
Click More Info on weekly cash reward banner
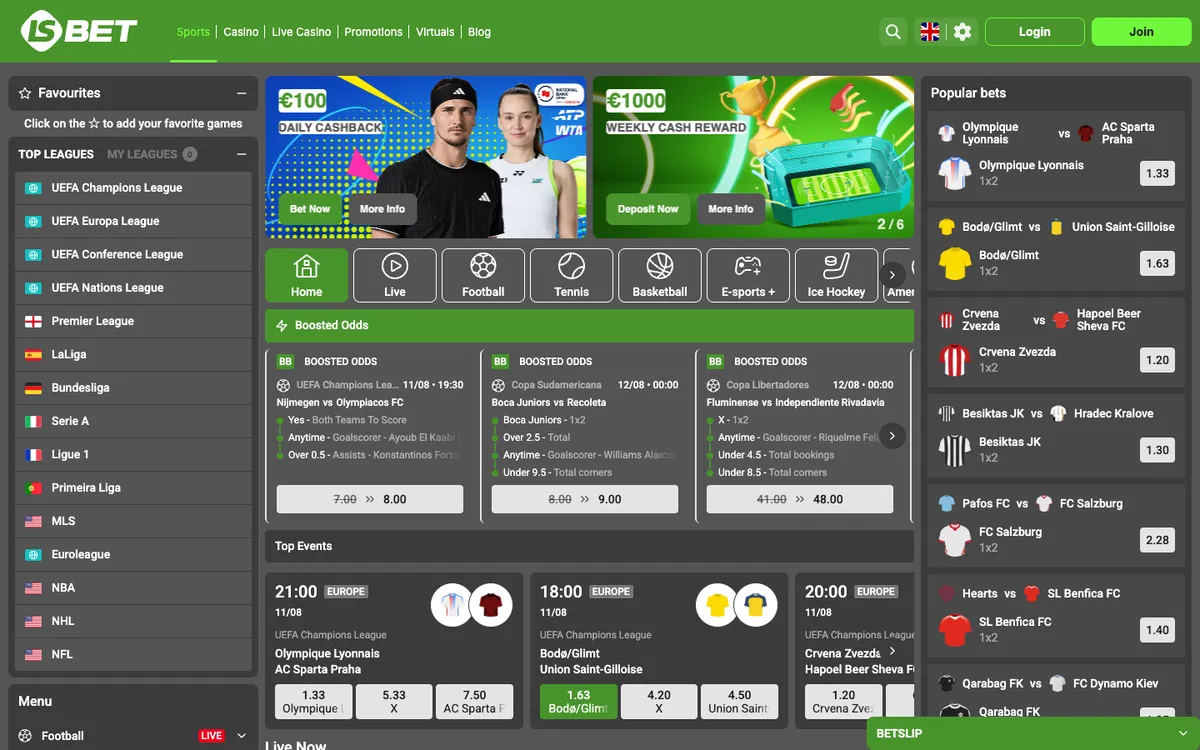pyautogui.click(x=731, y=209)
